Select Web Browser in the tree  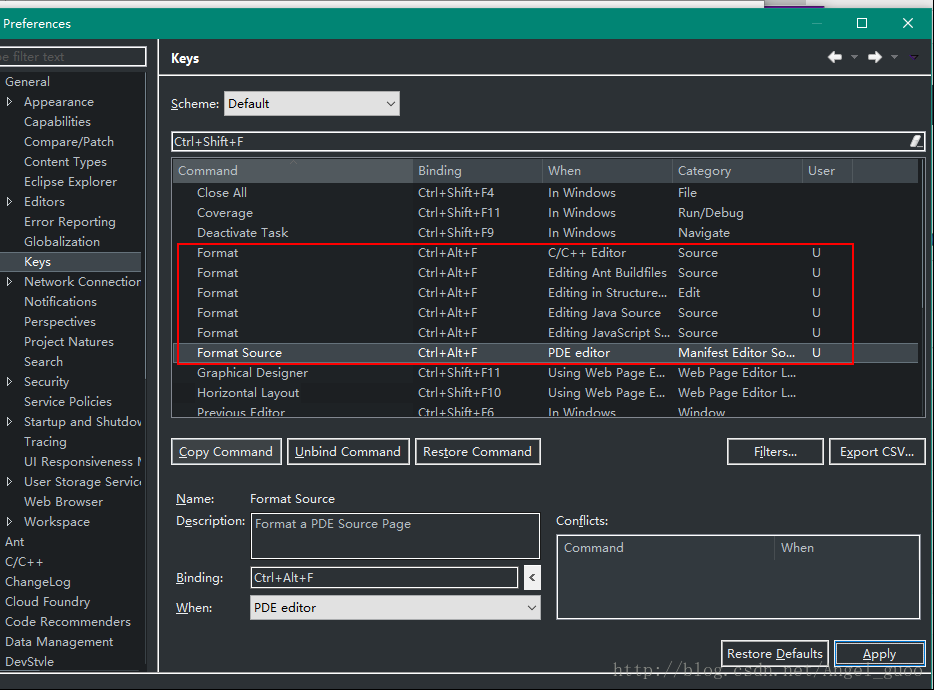[63, 502]
